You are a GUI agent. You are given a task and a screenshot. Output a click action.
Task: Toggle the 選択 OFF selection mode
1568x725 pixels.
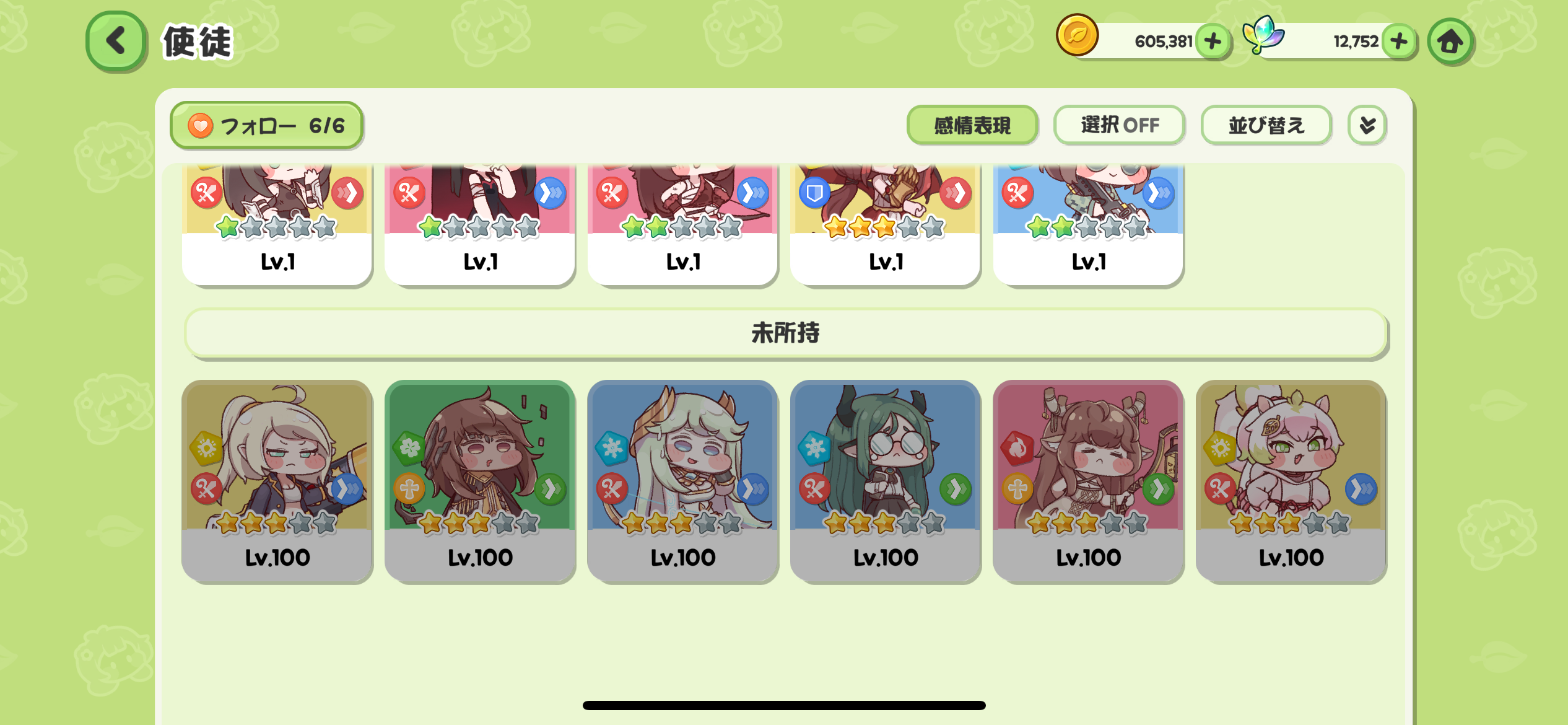pyautogui.click(x=1120, y=125)
